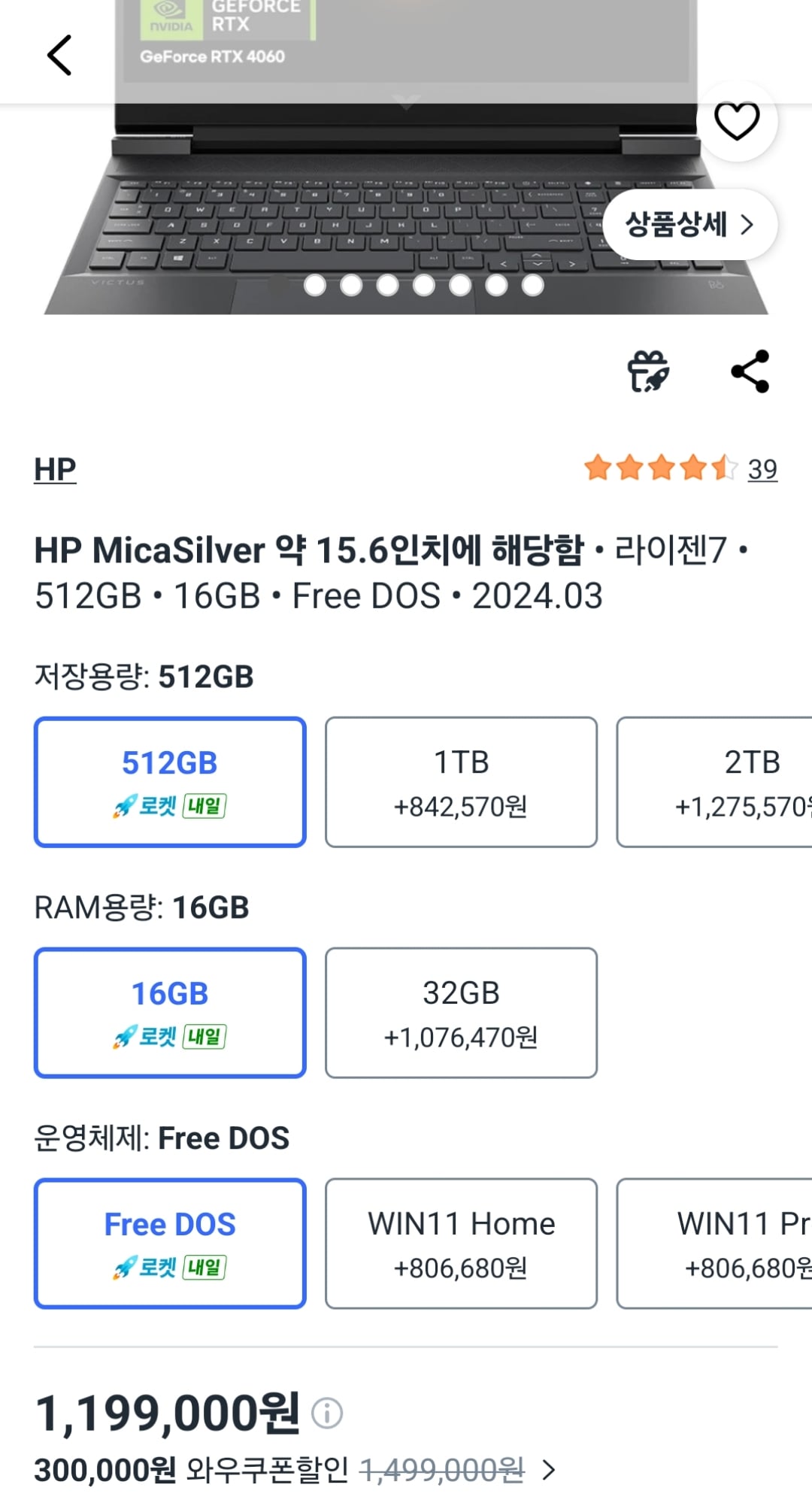Add product to wishlist with heart icon
812x1509 pixels.
[736, 120]
